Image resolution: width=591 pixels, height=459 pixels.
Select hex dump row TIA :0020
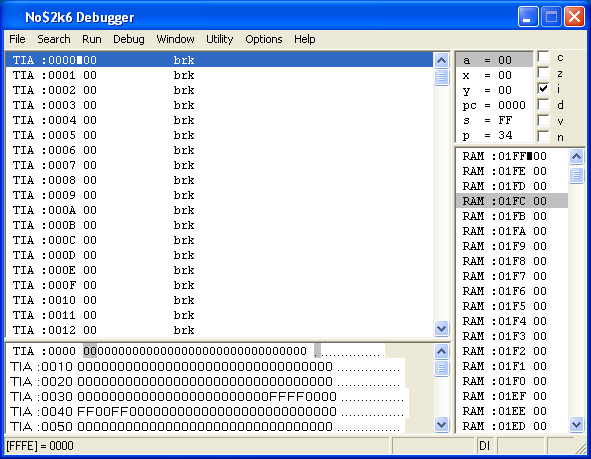tap(205, 381)
